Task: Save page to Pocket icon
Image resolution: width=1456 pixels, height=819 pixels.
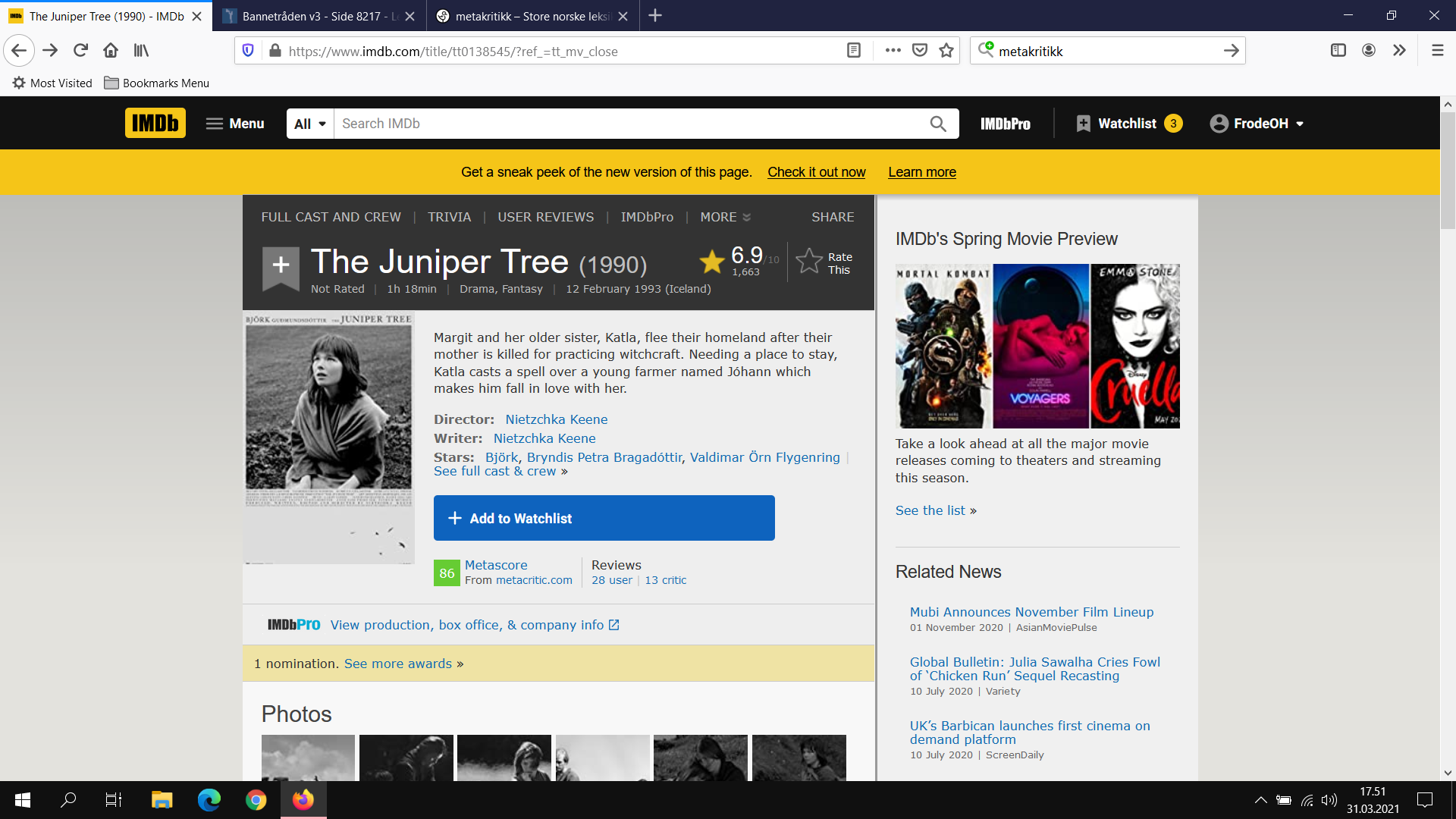Action: pyautogui.click(x=920, y=51)
